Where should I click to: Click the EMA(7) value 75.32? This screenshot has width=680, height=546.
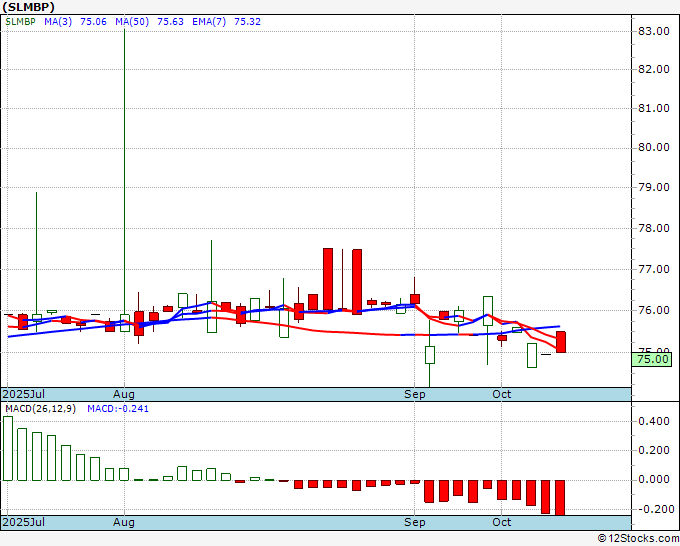point(247,22)
